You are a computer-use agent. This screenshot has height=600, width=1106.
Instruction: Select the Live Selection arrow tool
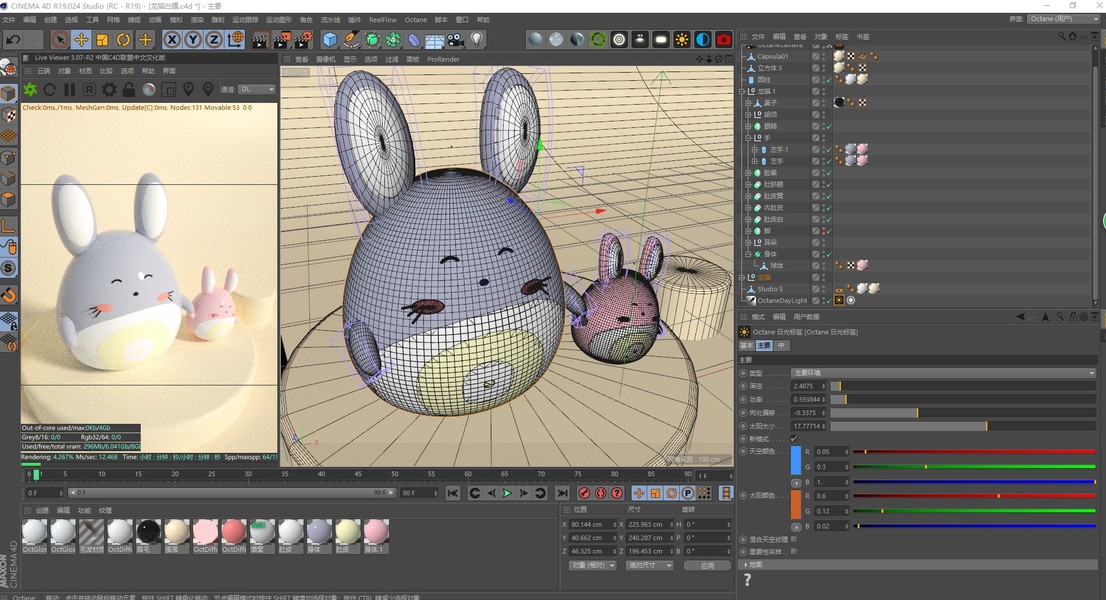[x=60, y=39]
